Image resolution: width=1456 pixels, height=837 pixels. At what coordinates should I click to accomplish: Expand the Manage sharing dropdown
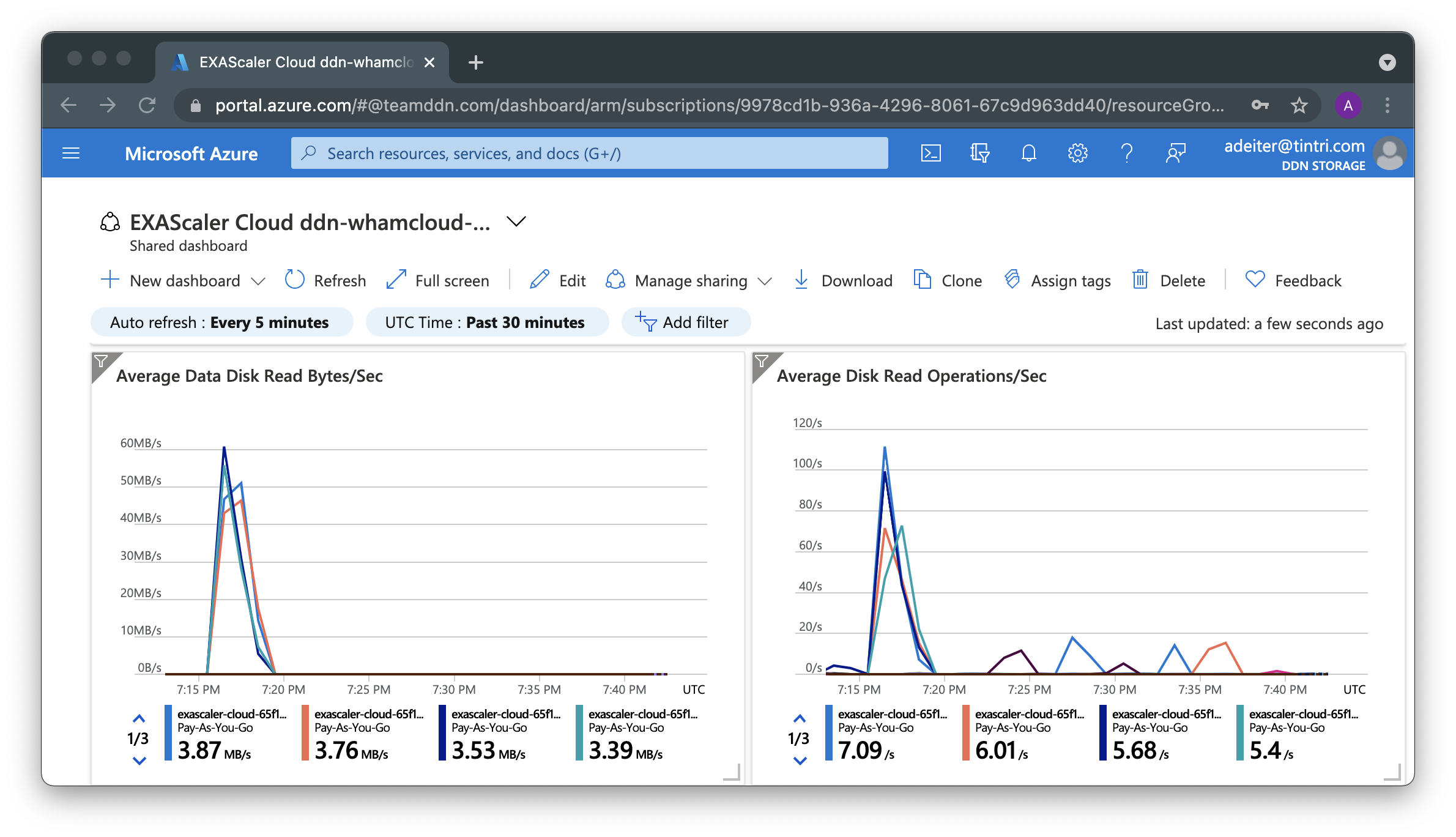point(765,281)
